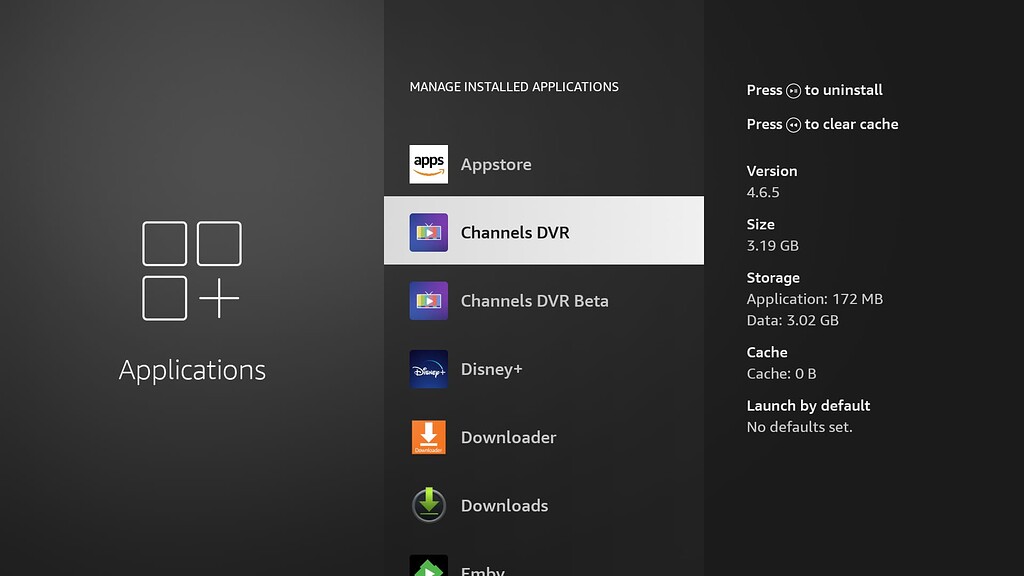Select the MANAGE INSTALLED APPLICATIONS heading
Screen dimensions: 1024x576
click(x=514, y=87)
